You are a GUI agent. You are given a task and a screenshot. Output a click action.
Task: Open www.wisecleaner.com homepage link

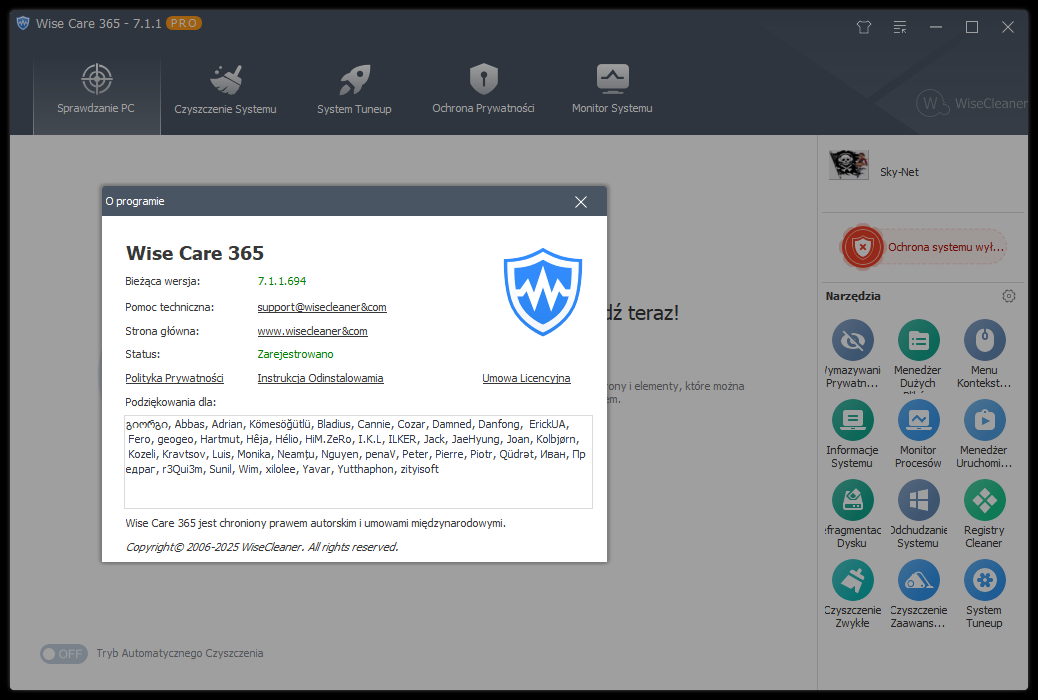pyautogui.click(x=312, y=331)
